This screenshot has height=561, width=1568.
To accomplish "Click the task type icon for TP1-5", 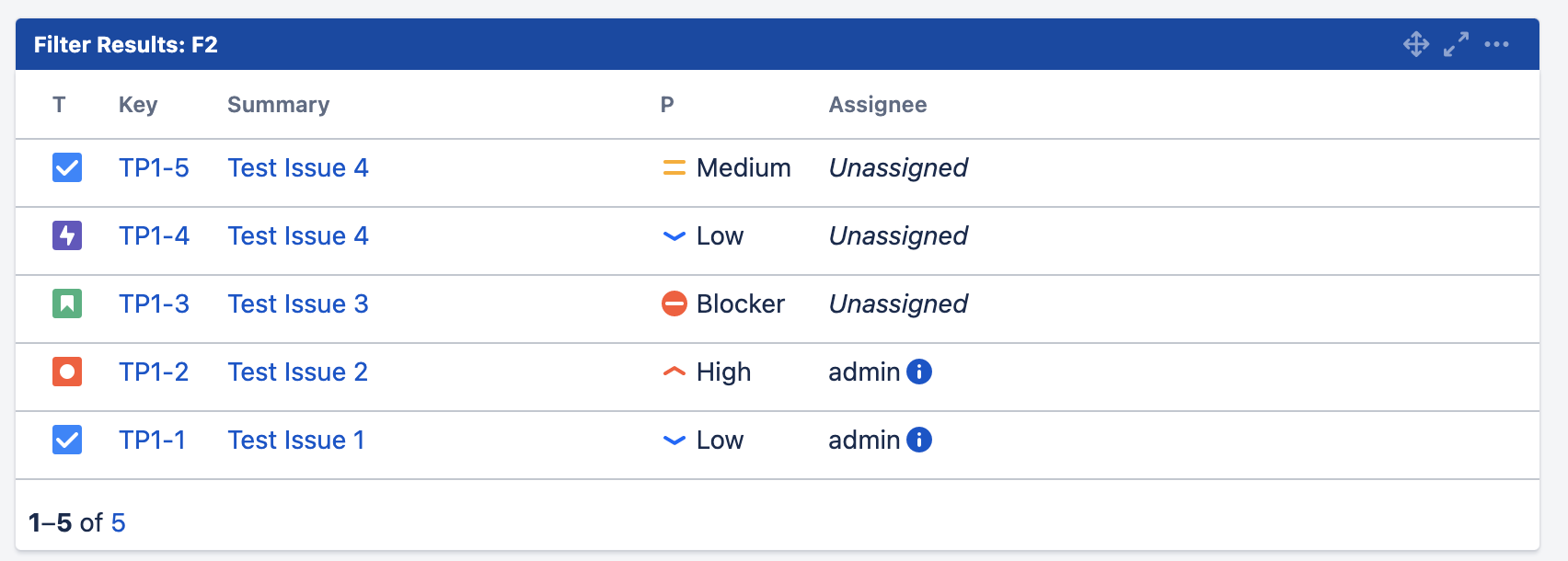I will coord(67,167).
